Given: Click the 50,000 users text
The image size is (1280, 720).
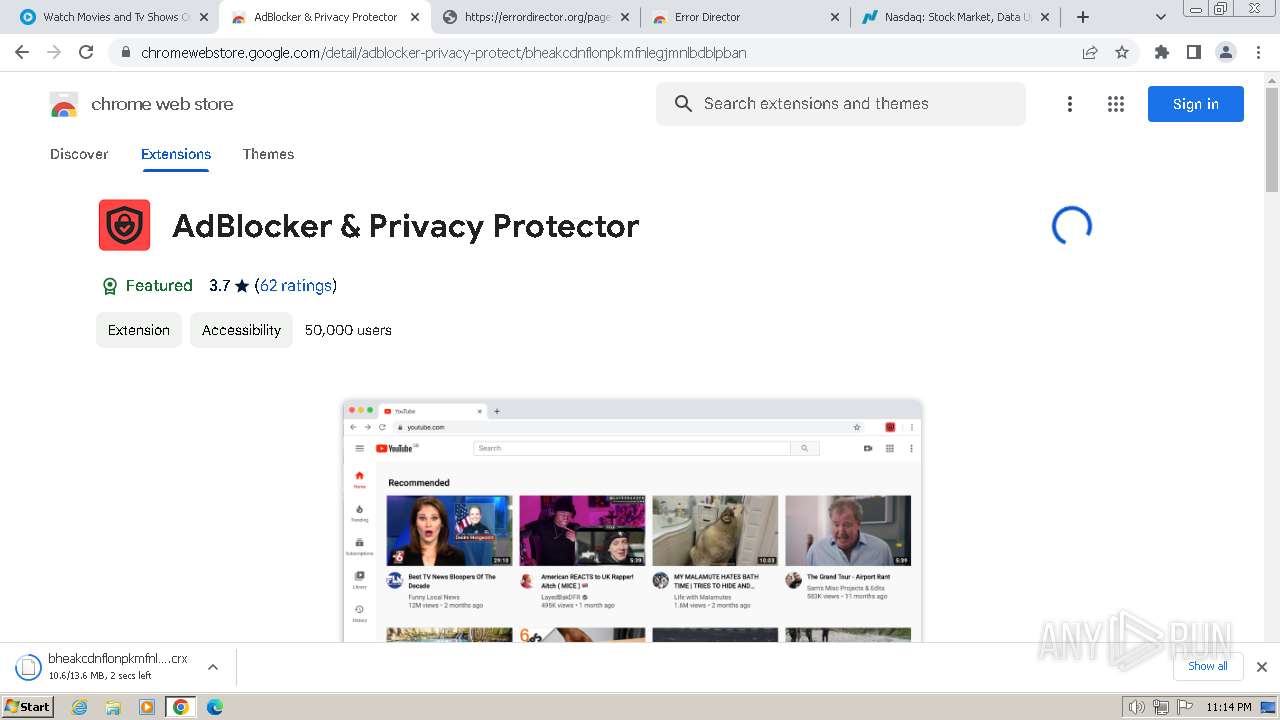Looking at the screenshot, I should [348, 330].
